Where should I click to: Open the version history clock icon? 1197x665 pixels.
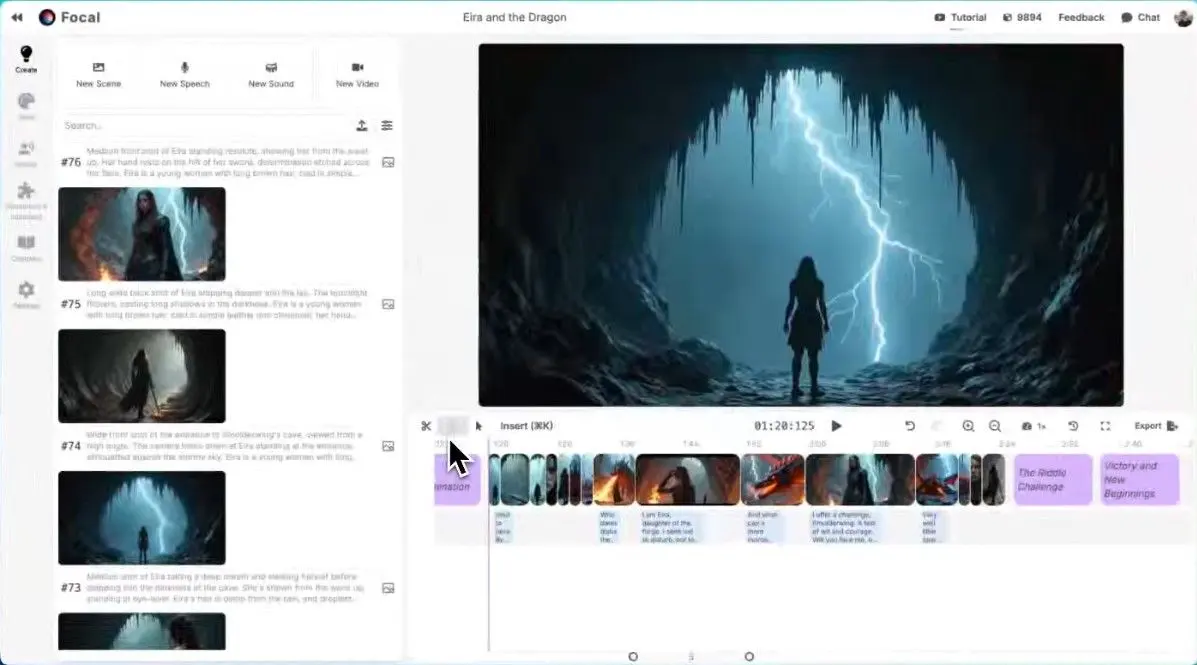tap(1073, 426)
